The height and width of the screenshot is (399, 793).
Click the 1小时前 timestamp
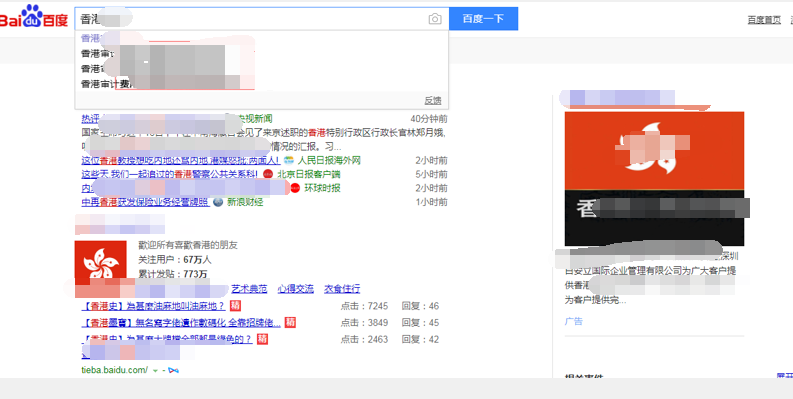[431, 202]
